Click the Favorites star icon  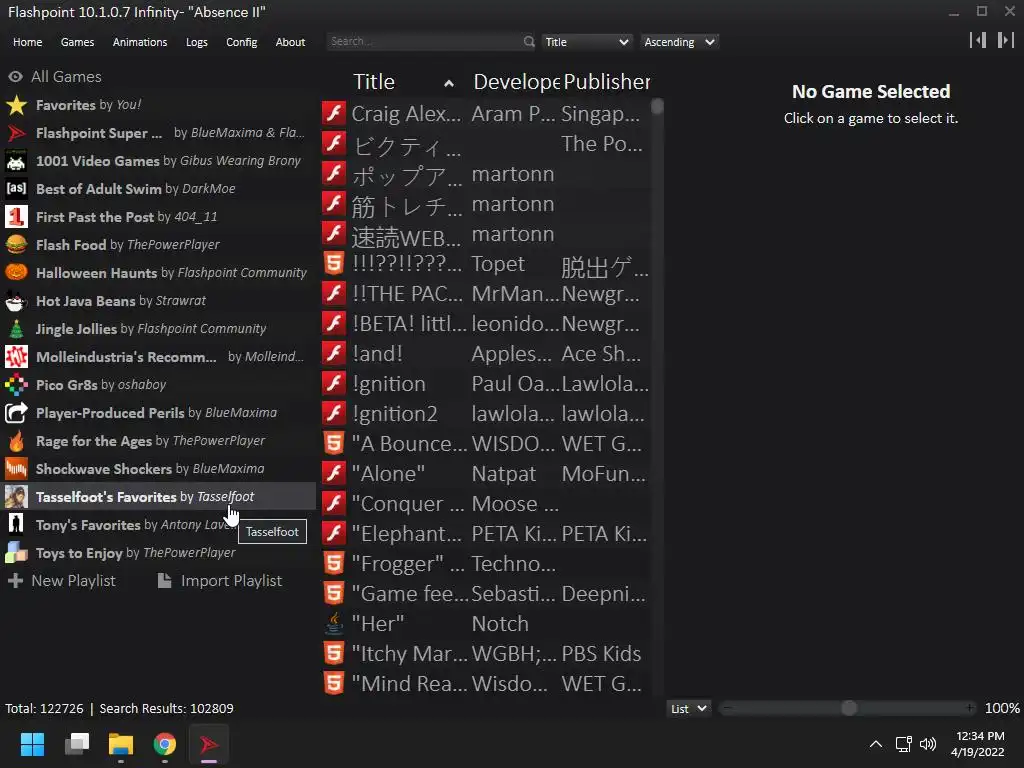click(x=16, y=104)
